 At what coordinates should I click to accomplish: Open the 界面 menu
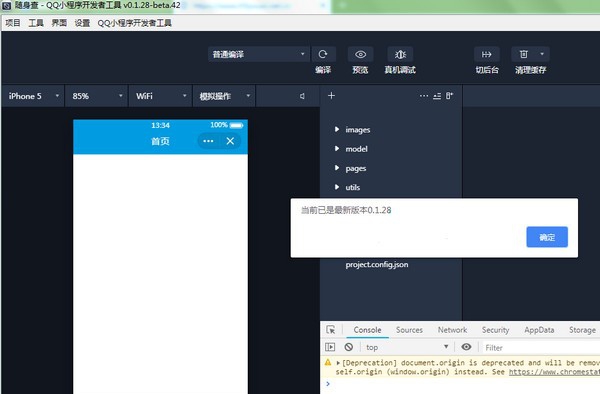[59, 23]
